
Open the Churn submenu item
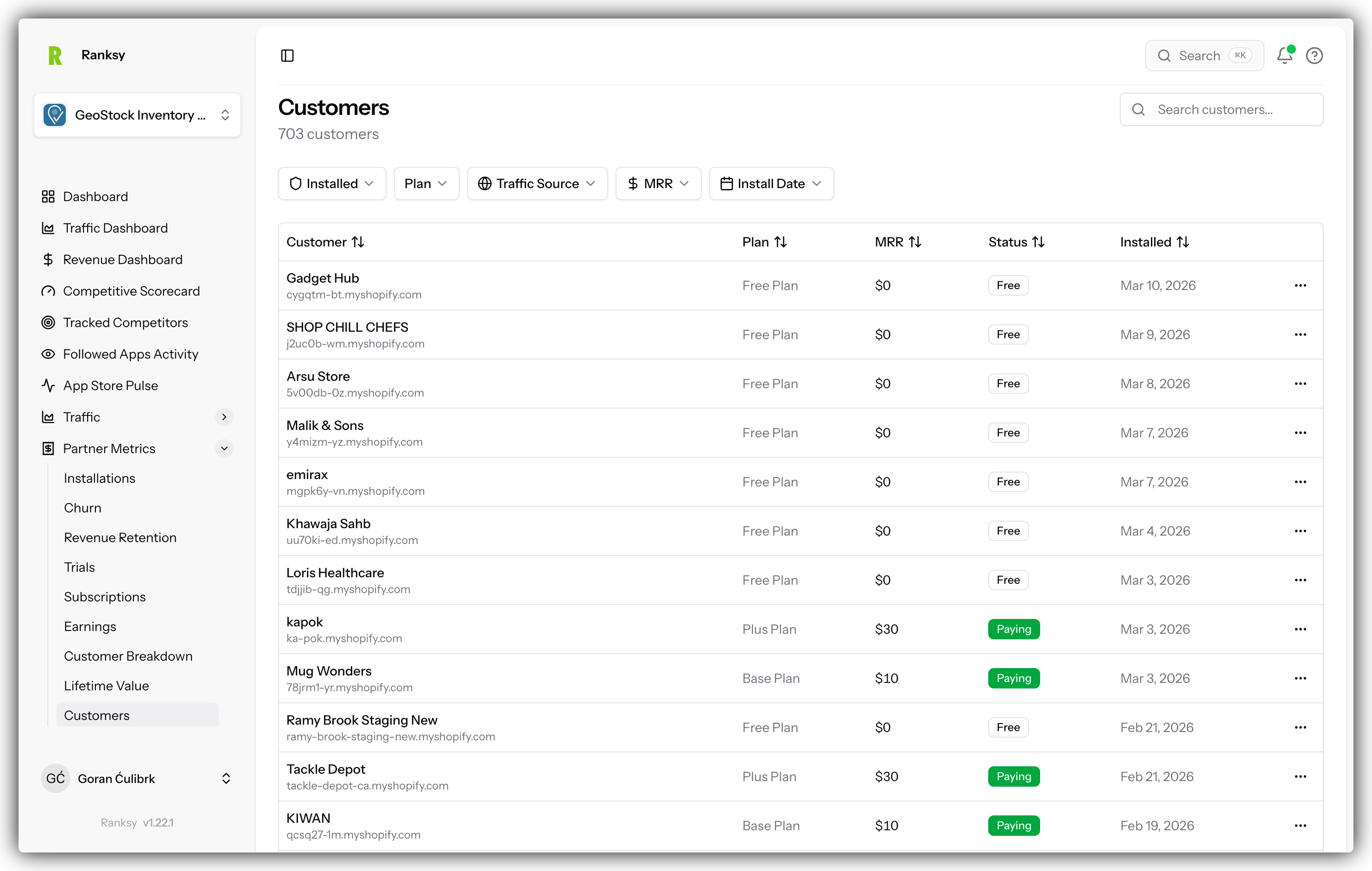point(83,508)
